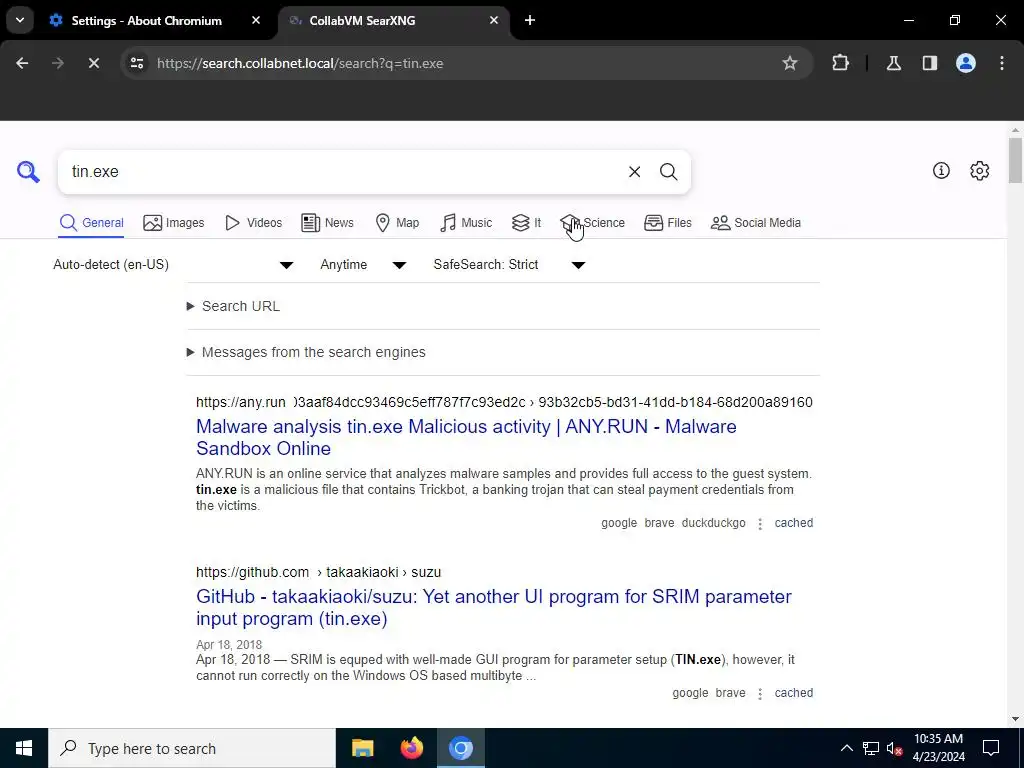The width and height of the screenshot is (1024, 768).
Task: Open more options for ANY.RUN result
Action: point(760,524)
